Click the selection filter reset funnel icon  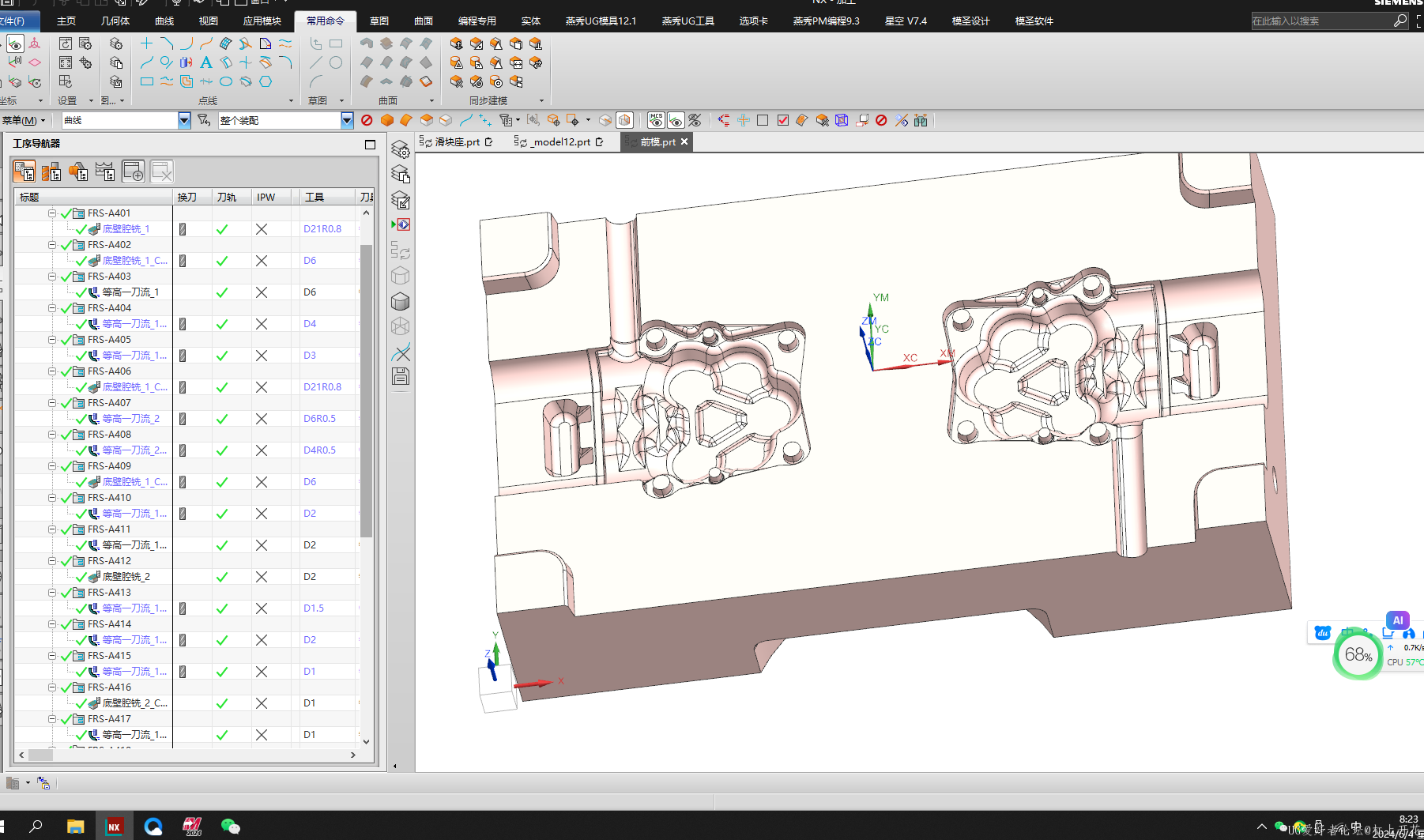tap(204, 120)
